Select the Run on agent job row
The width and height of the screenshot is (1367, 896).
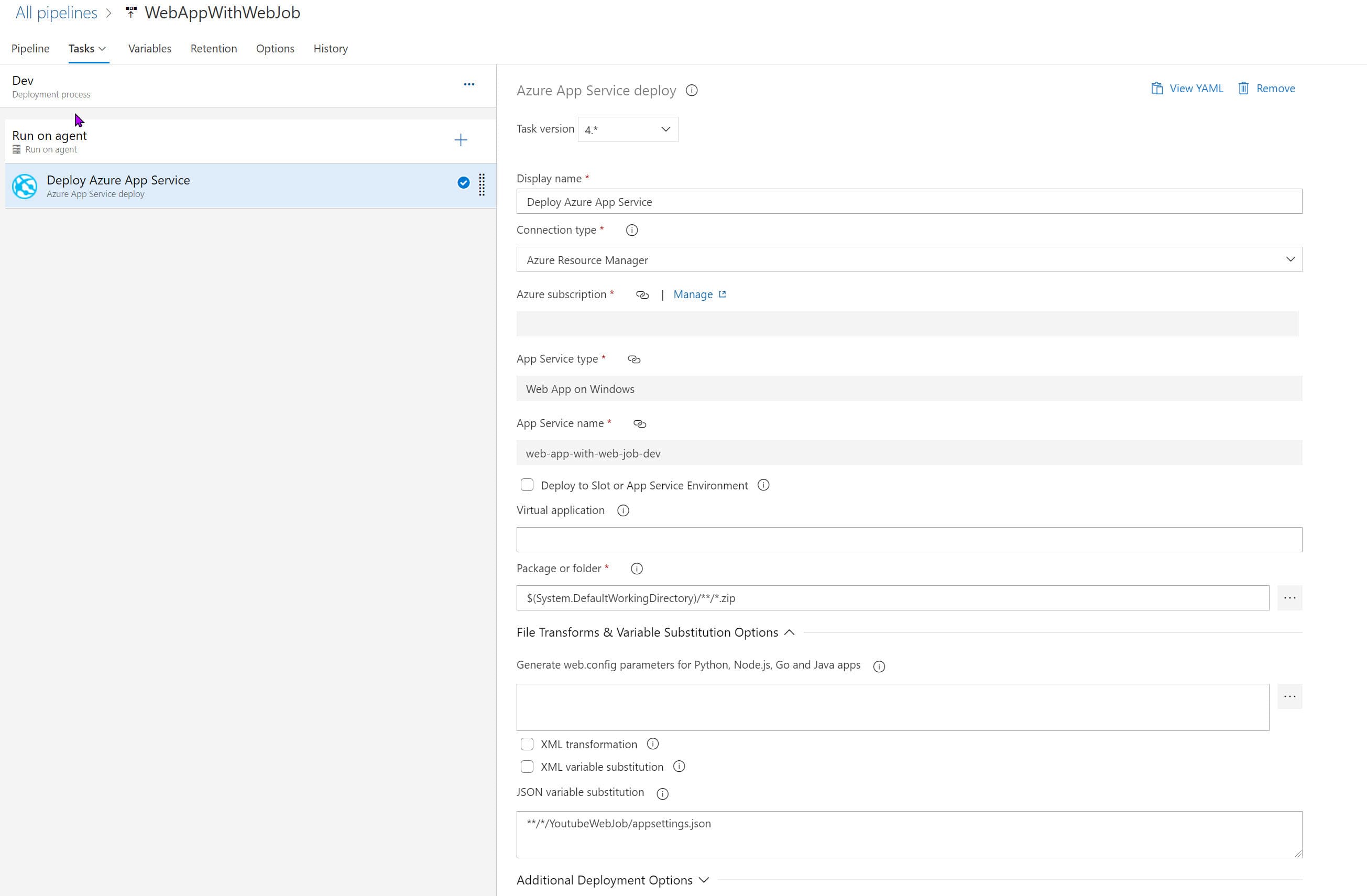[x=250, y=141]
